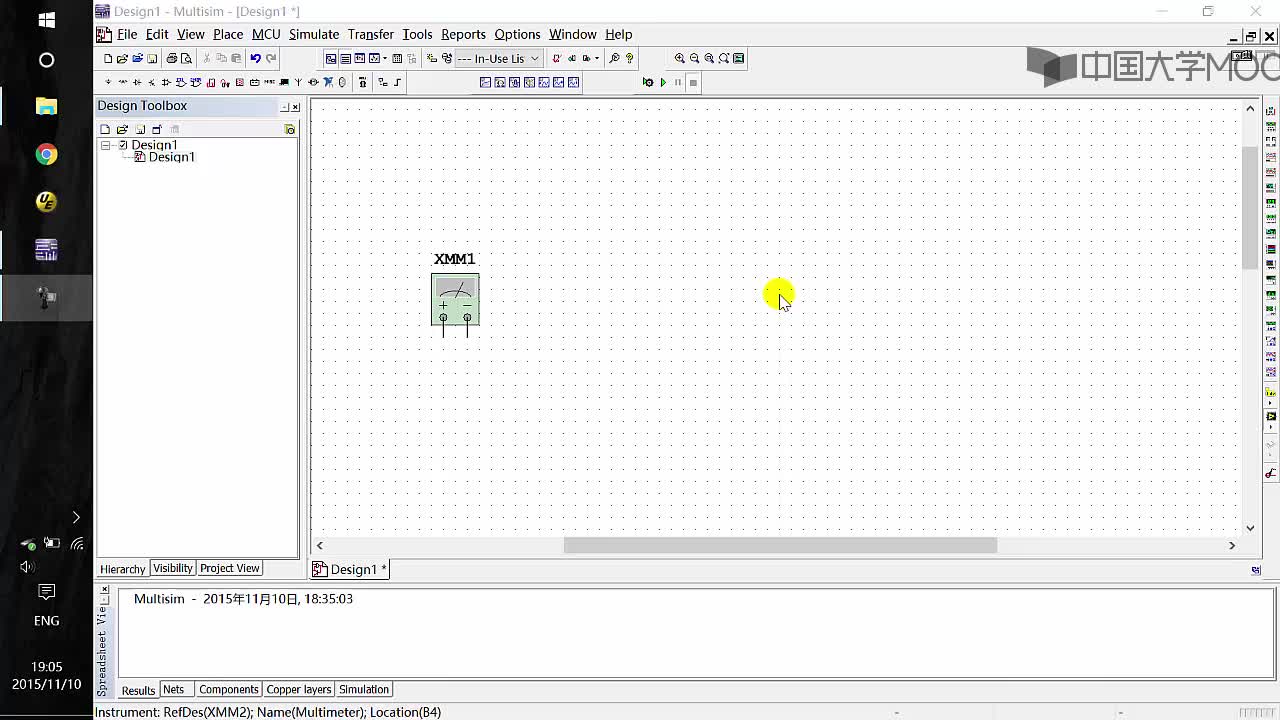This screenshot has width=1280, height=720.
Task: Select the Current Probe instrument
Action: click(x=1271, y=472)
